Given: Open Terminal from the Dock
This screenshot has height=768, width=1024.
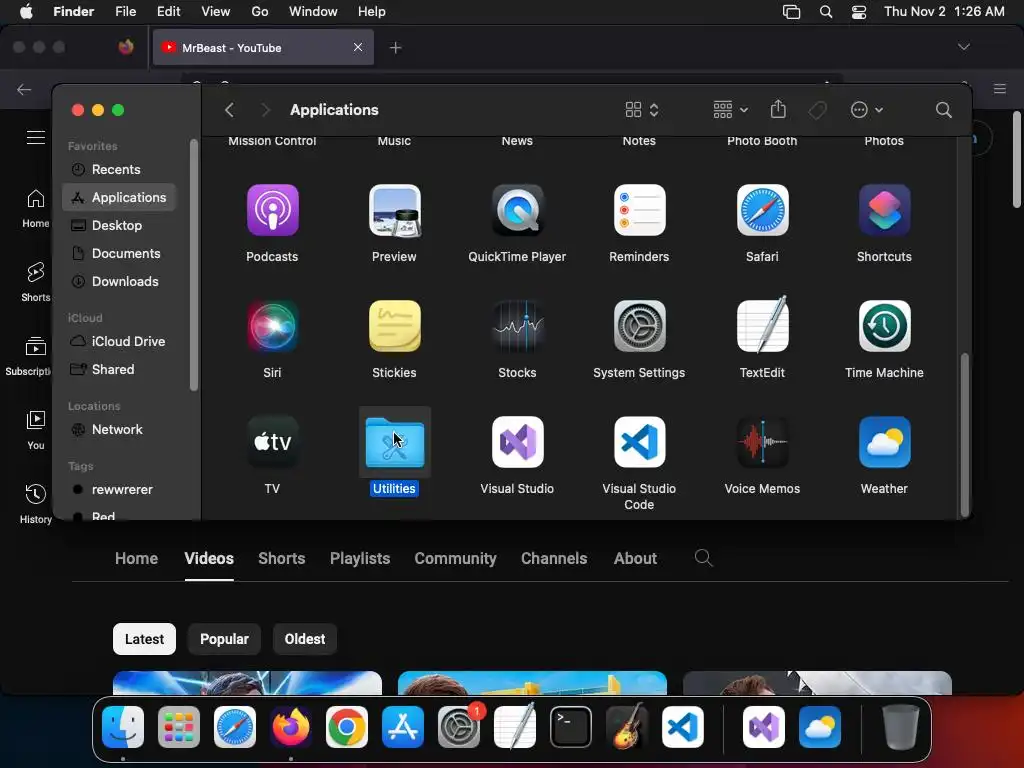Looking at the screenshot, I should coord(571,727).
